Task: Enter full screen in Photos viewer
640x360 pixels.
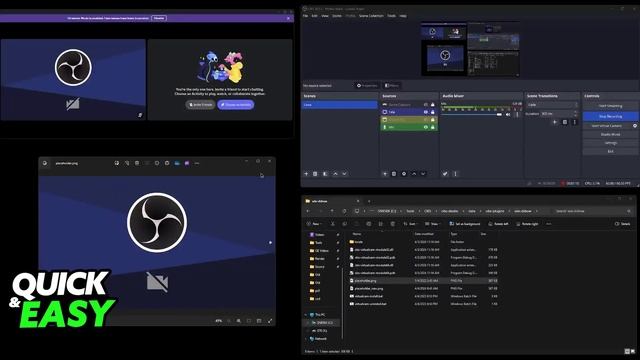Action: coord(270,321)
